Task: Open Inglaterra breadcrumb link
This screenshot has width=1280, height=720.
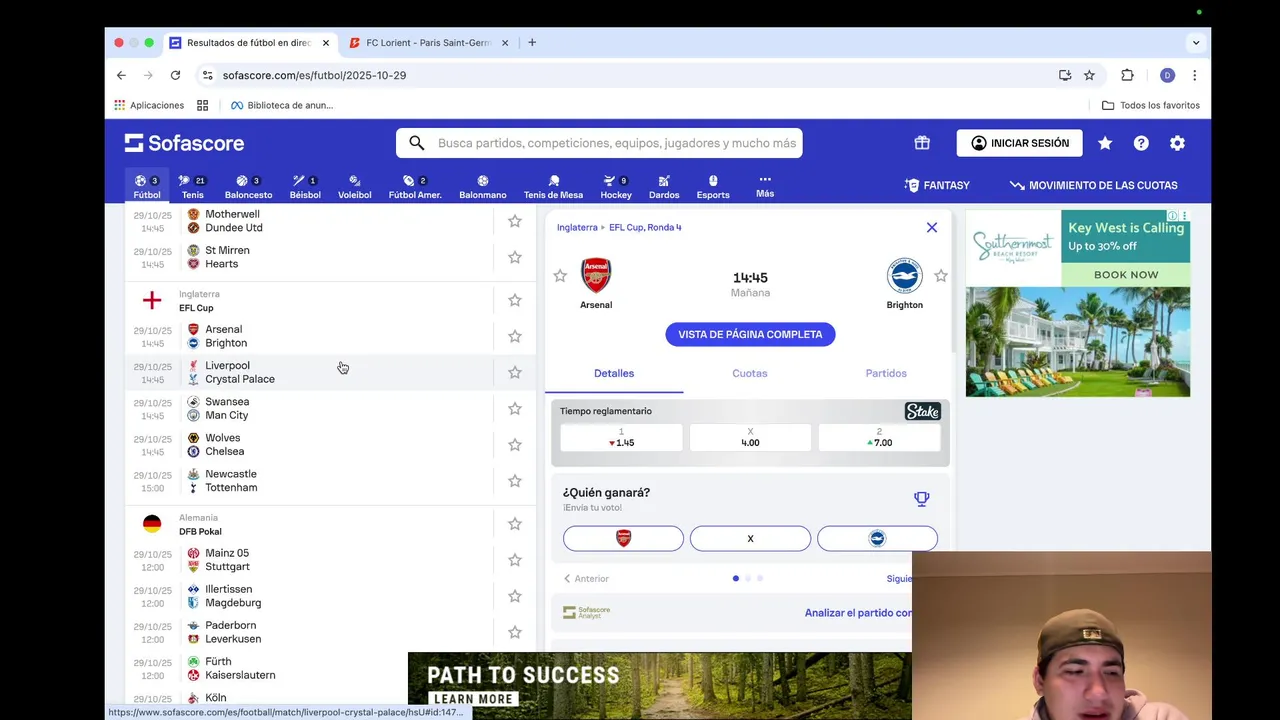Action: (577, 227)
